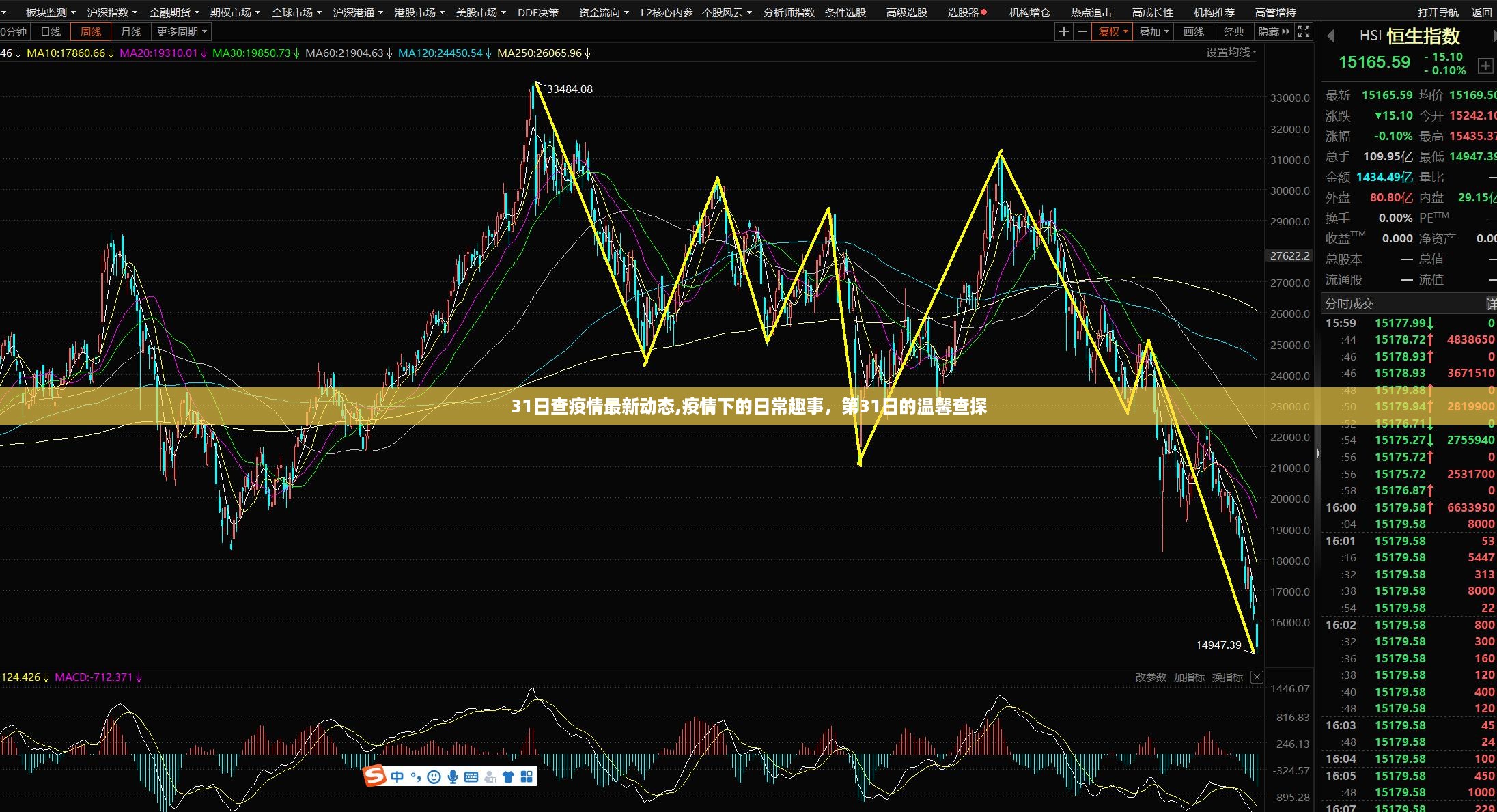The width and height of the screenshot is (1497, 812).
Task: Click the side panel collapse splitter handle
Action: click(x=1317, y=453)
